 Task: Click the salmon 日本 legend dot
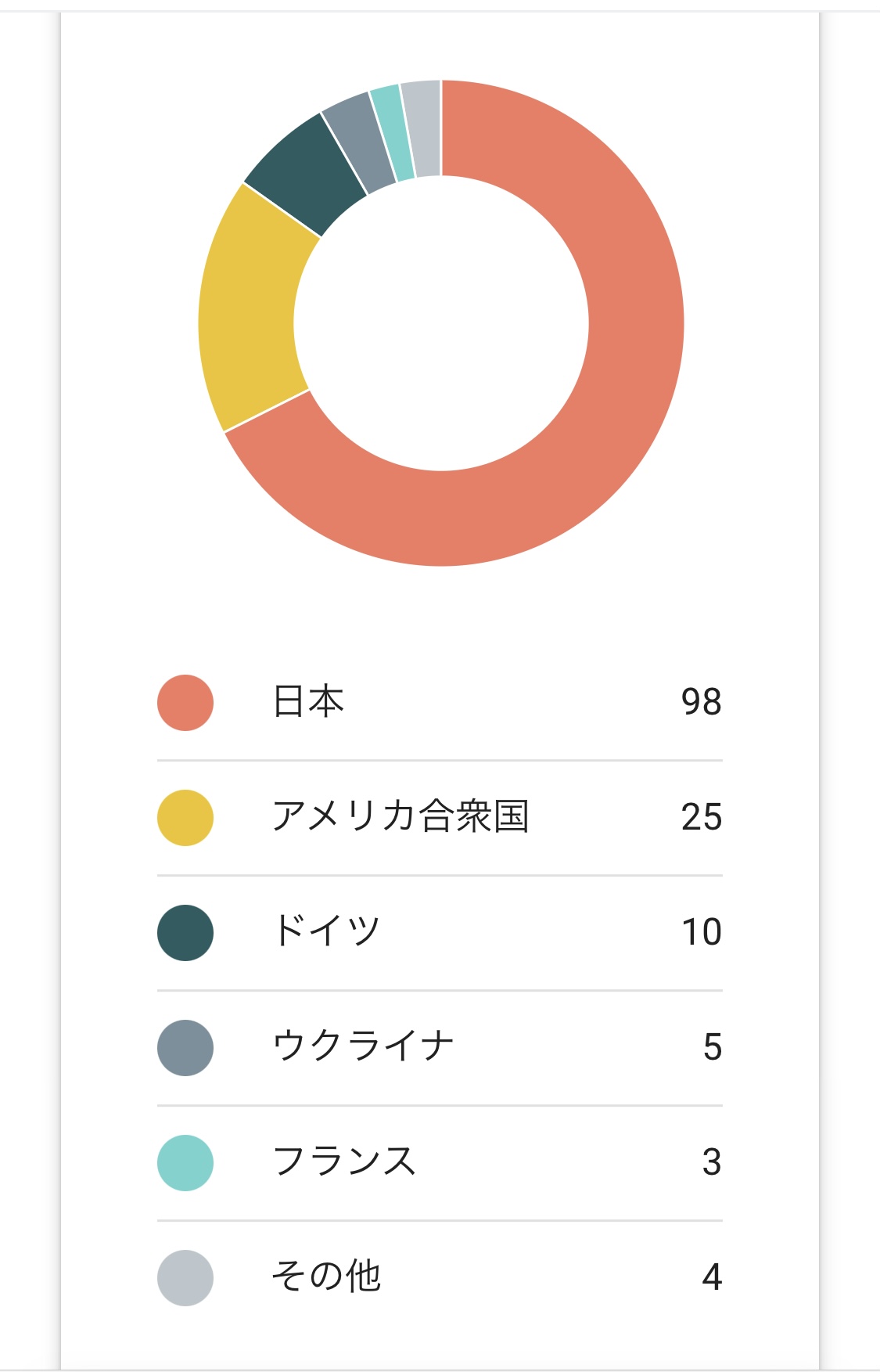point(185,702)
